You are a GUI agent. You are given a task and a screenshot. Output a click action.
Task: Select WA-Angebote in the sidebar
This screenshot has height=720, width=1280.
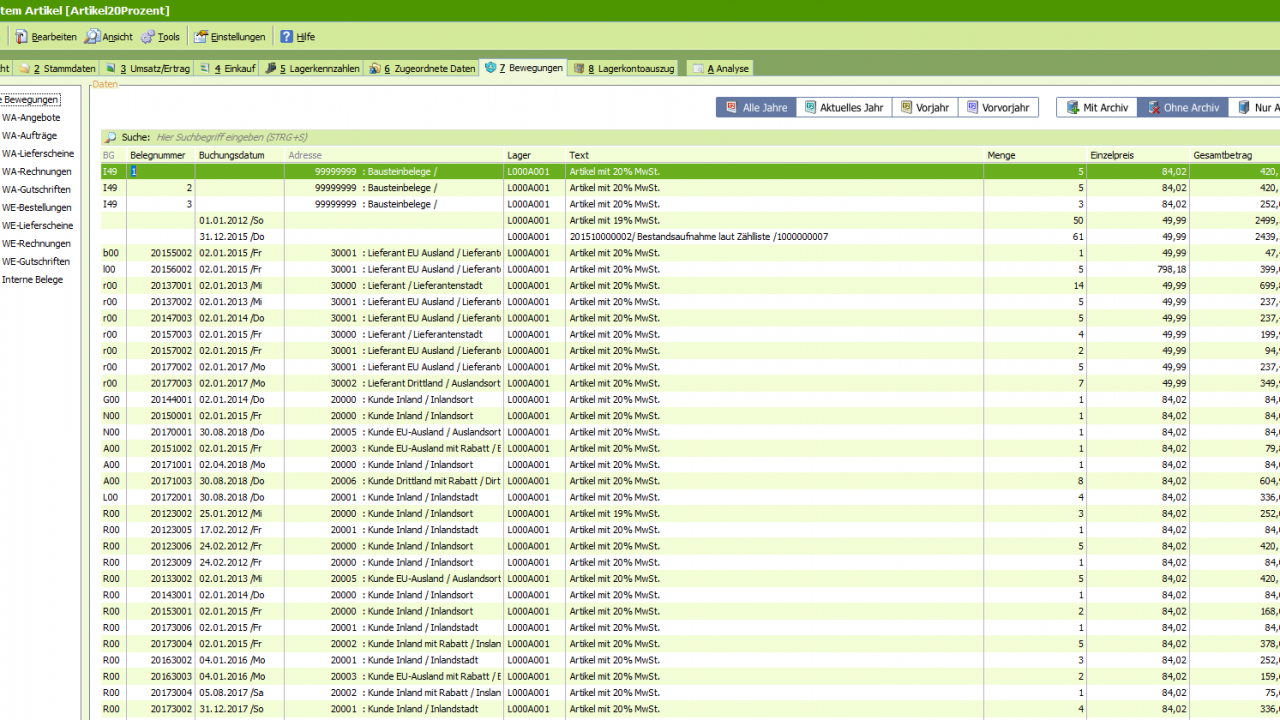[x=31, y=118]
